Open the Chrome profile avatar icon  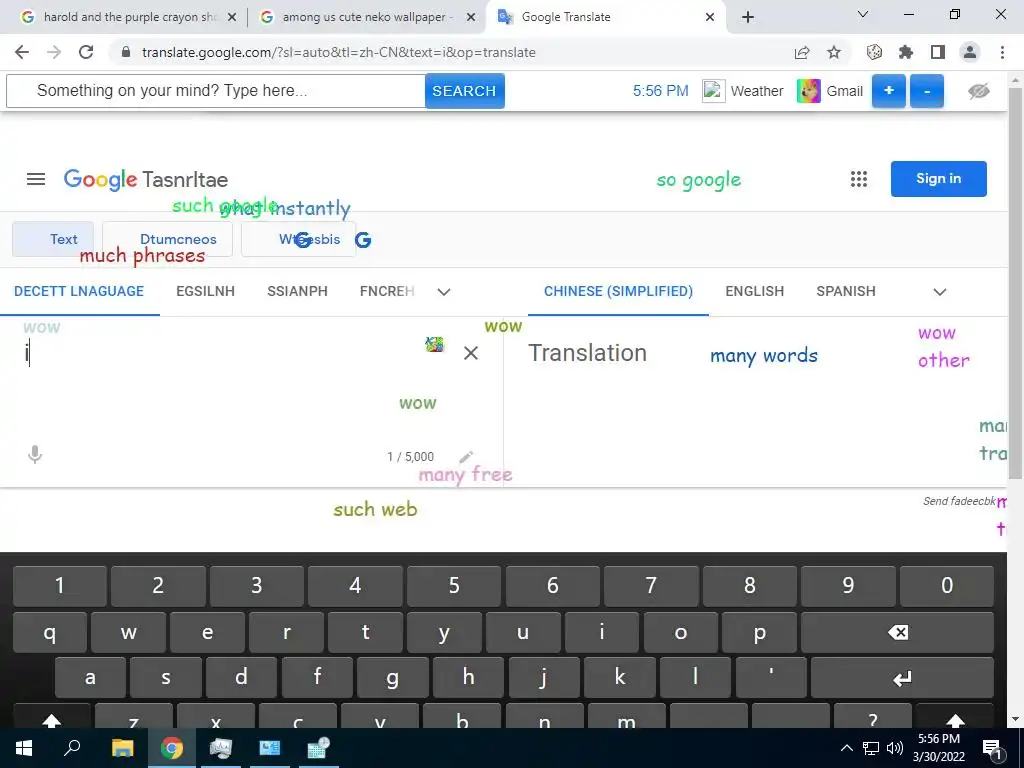tap(970, 52)
